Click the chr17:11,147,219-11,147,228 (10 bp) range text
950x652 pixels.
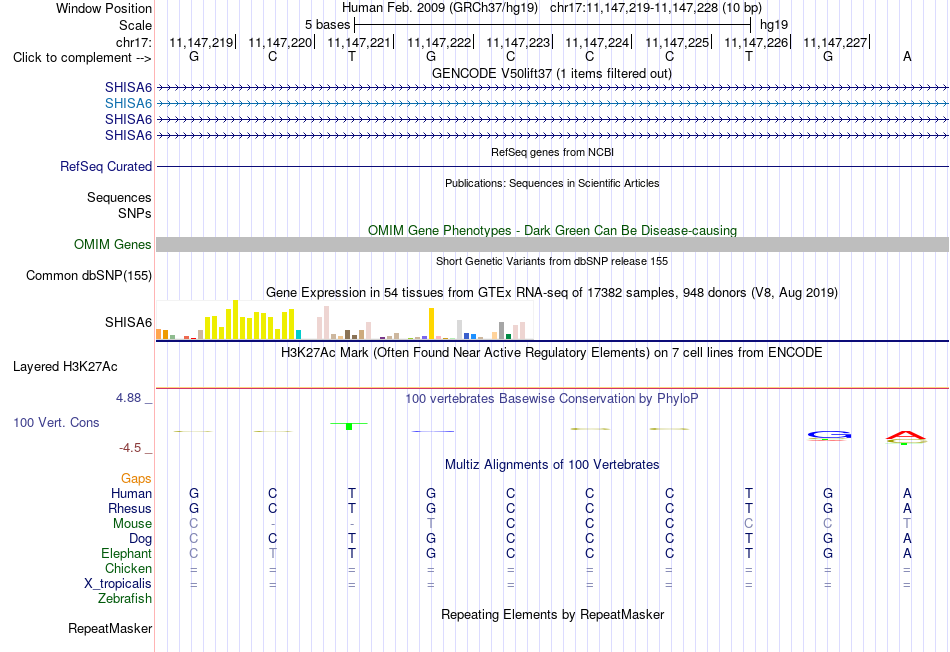point(656,8)
